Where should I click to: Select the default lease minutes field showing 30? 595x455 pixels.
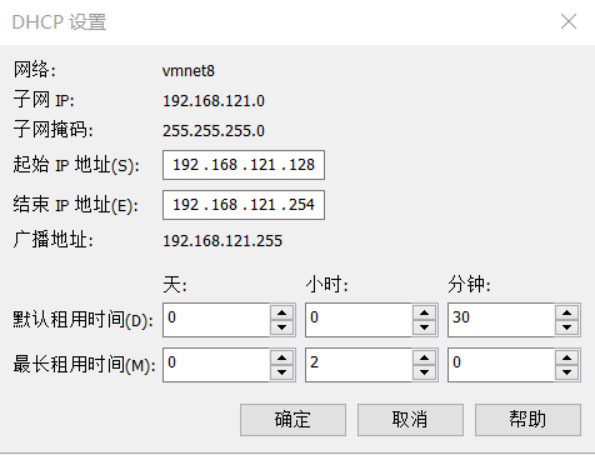(501, 320)
